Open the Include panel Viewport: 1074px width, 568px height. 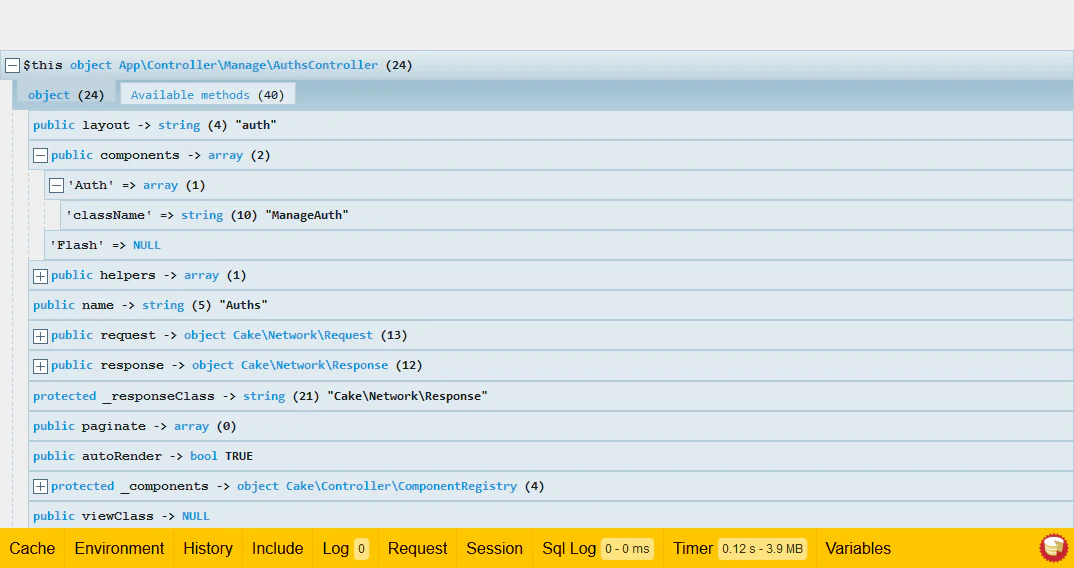click(277, 548)
